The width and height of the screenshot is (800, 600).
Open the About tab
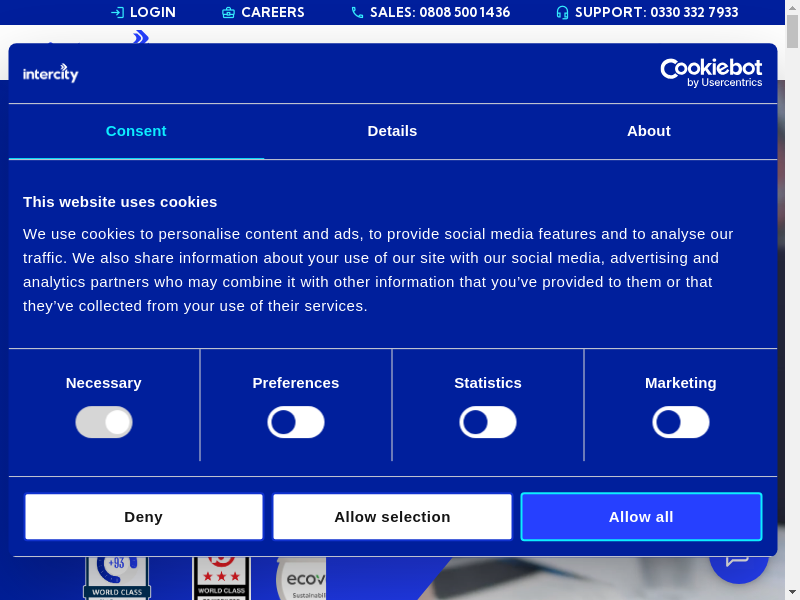point(649,131)
